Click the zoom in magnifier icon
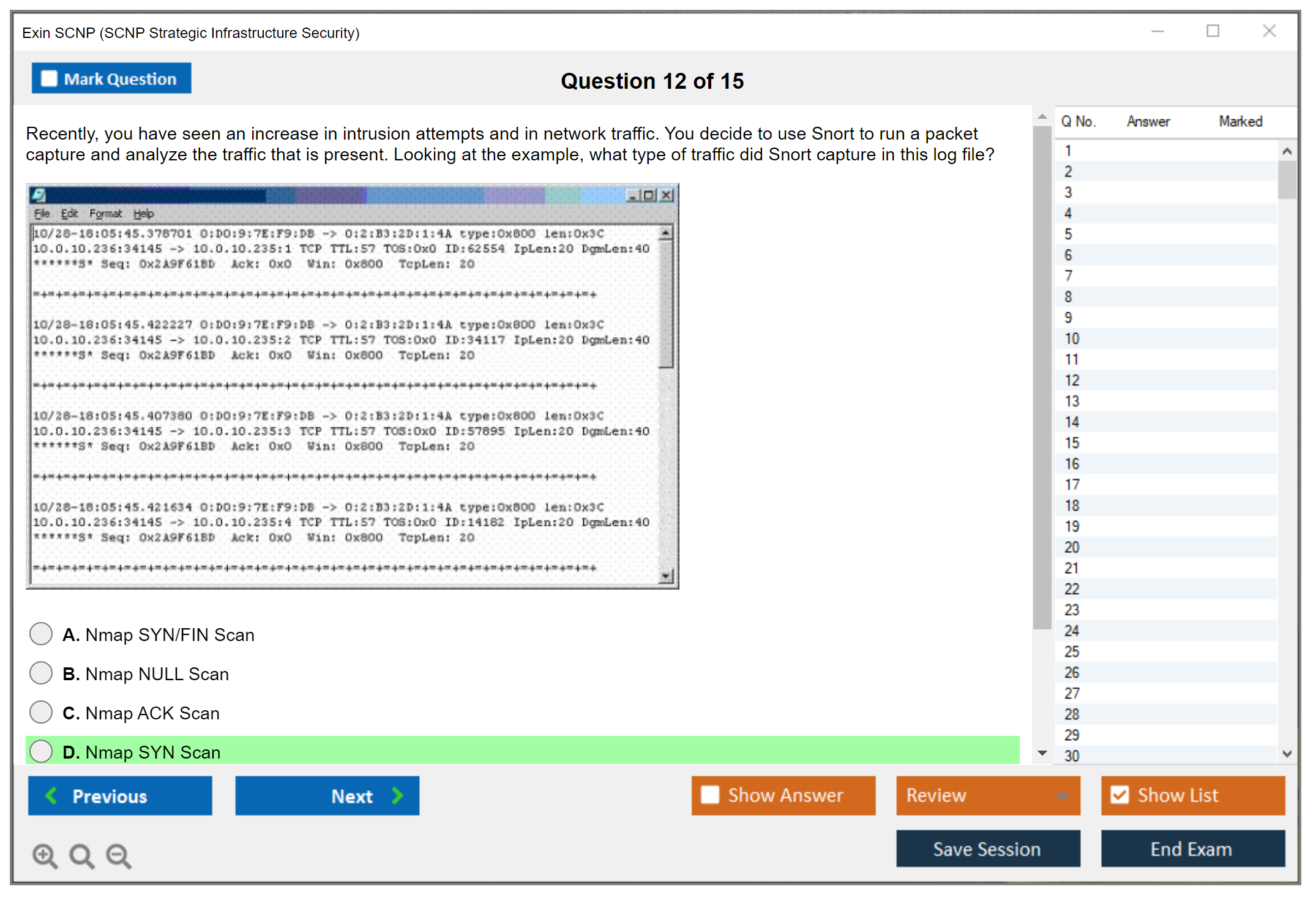The height and width of the screenshot is (900, 1316). (45, 855)
